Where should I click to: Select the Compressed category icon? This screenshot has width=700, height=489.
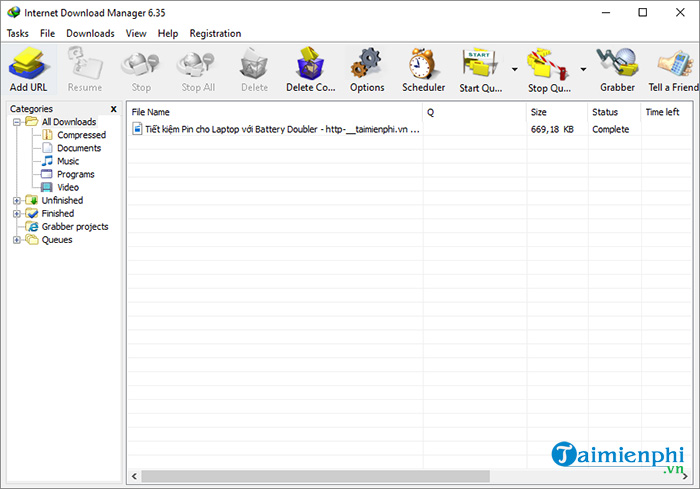pyautogui.click(x=47, y=135)
